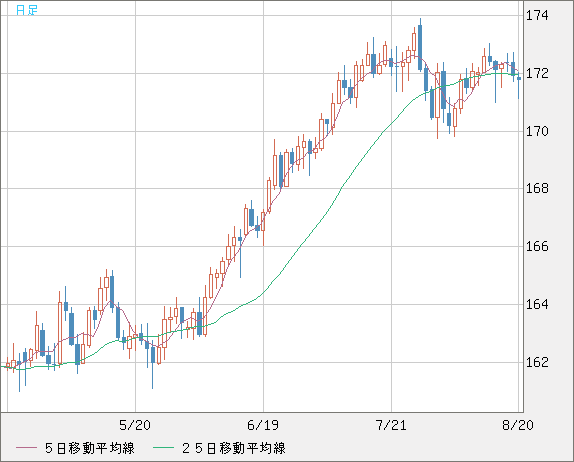Click the 174 price axis label
Viewport: 574px width, 462px height.
coord(537,15)
